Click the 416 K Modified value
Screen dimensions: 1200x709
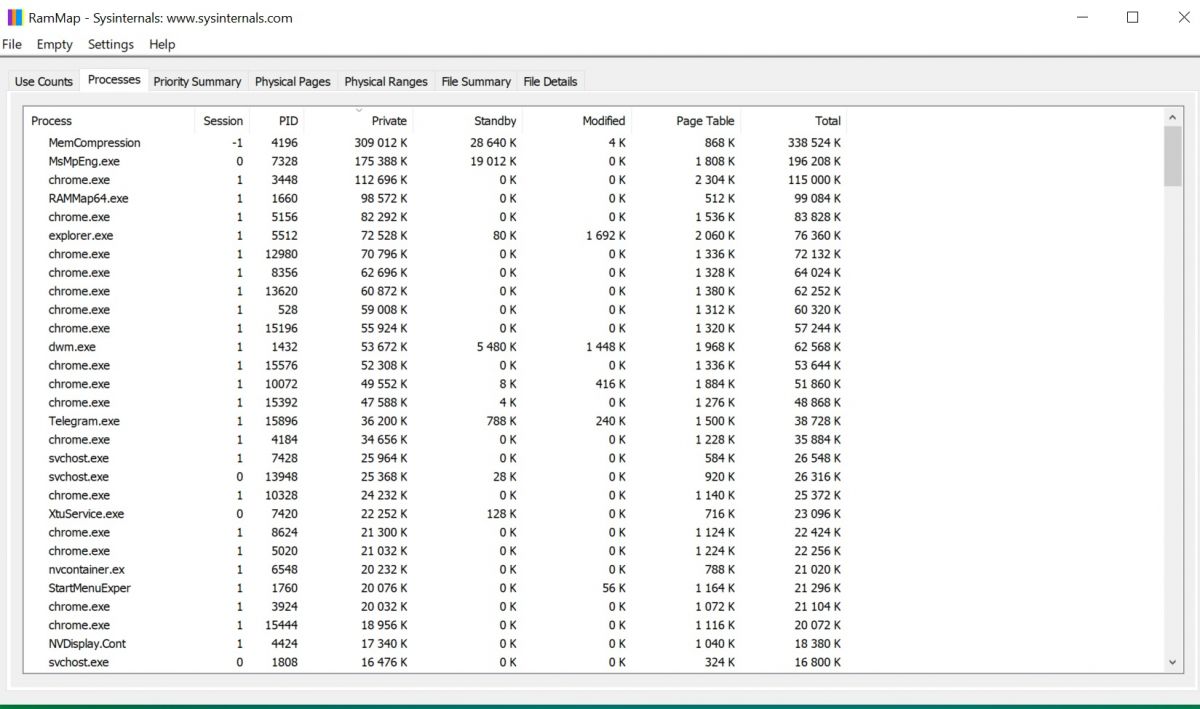610,384
